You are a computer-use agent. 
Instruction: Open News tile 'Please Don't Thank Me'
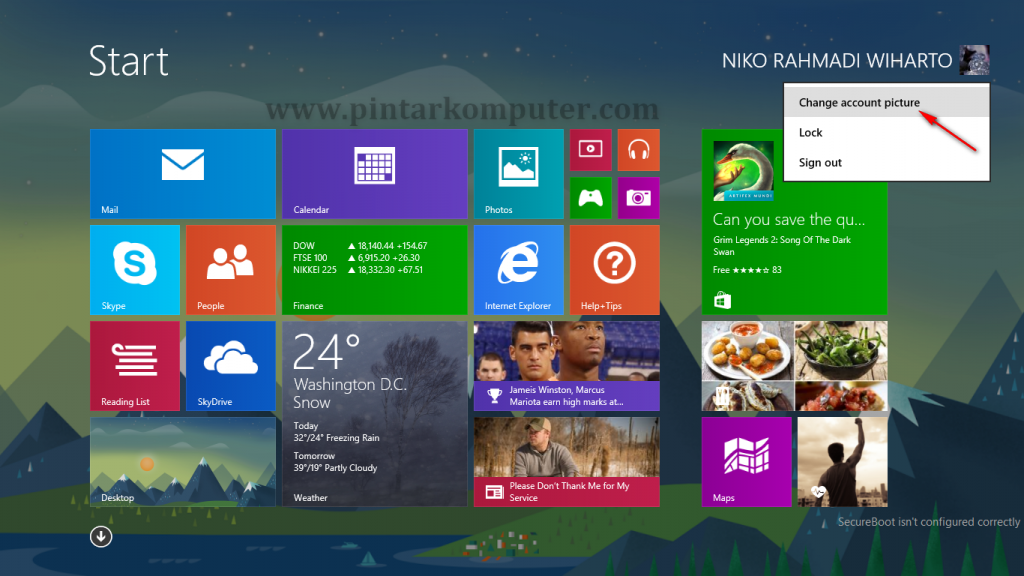coord(567,462)
